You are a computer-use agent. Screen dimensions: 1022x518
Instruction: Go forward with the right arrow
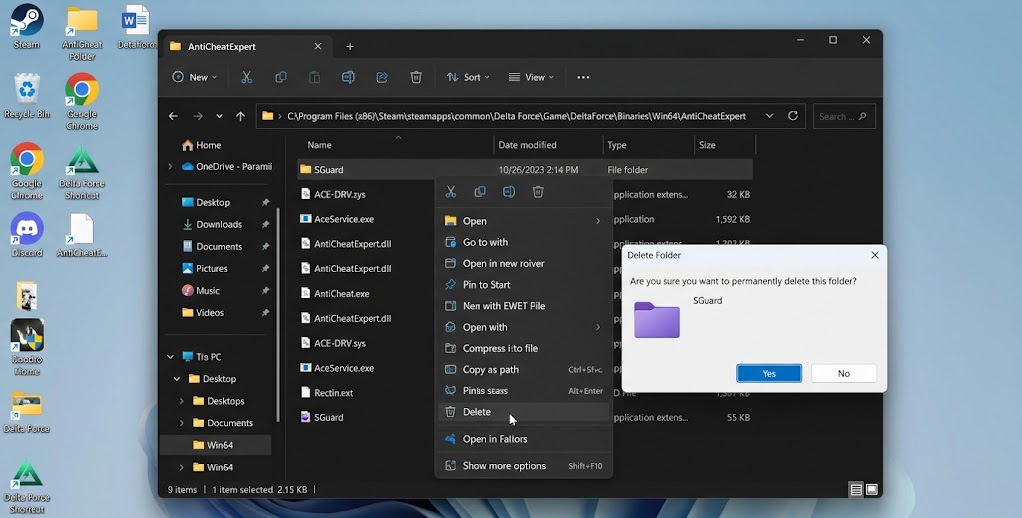coord(197,116)
